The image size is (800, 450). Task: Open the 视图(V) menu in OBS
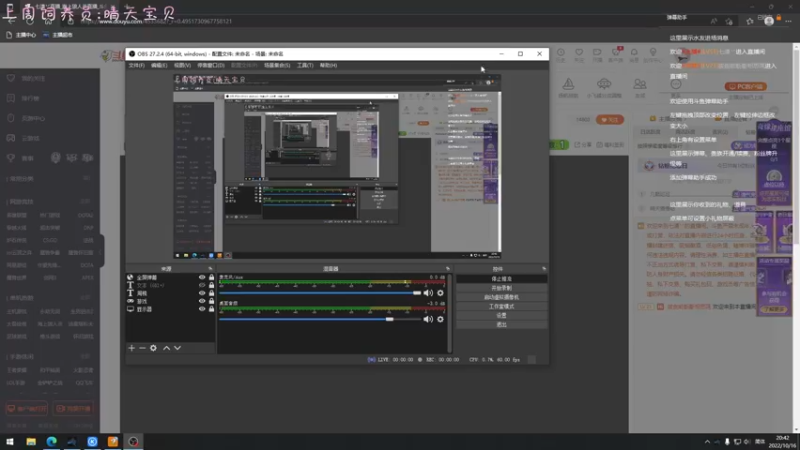point(182,65)
